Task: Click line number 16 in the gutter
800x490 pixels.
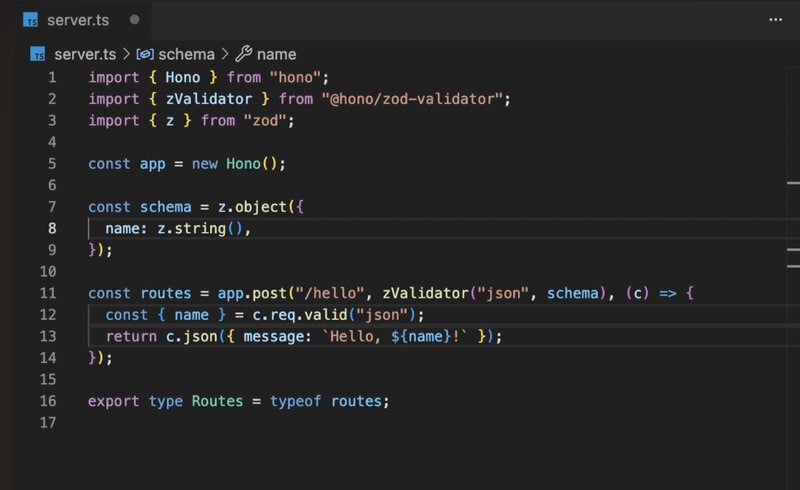Action: pos(48,401)
